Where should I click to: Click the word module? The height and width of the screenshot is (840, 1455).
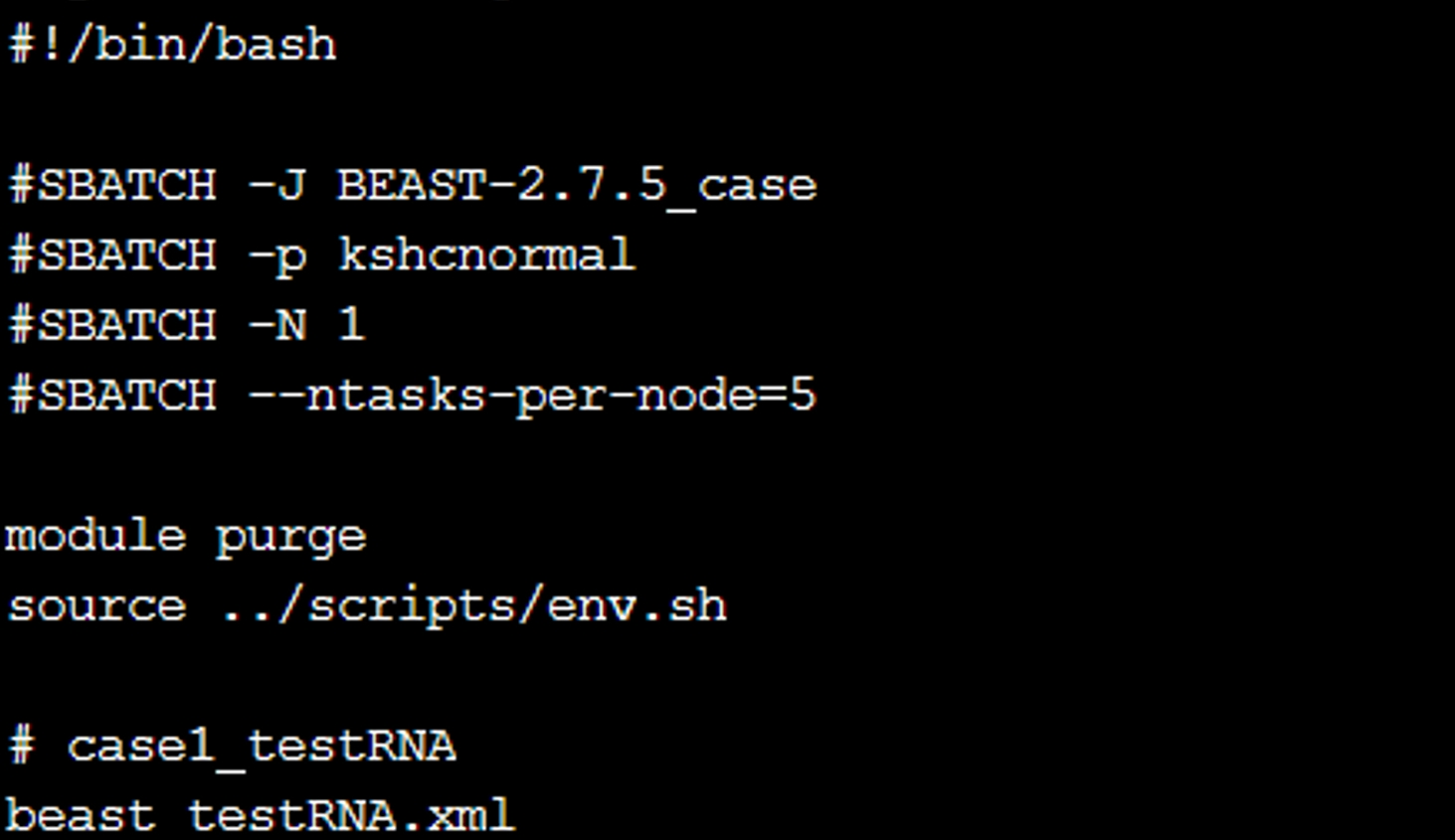(x=95, y=537)
